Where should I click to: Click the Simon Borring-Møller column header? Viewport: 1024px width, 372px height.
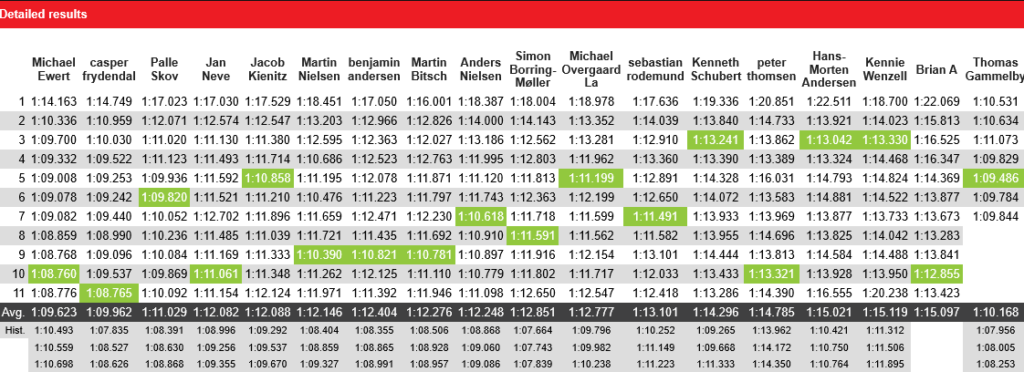(534, 69)
